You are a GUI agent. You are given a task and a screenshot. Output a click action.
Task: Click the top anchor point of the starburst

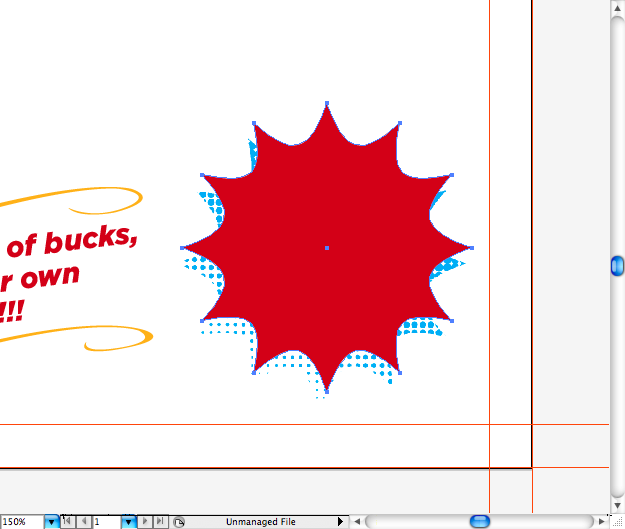coord(327,103)
